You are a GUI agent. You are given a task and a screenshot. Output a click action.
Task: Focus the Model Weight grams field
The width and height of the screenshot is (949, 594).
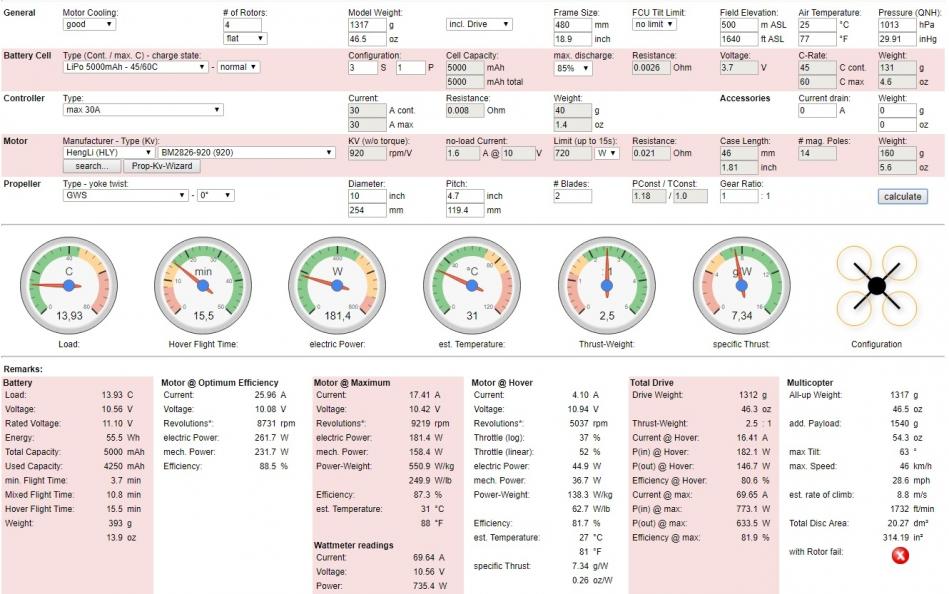pyautogui.click(x=368, y=24)
